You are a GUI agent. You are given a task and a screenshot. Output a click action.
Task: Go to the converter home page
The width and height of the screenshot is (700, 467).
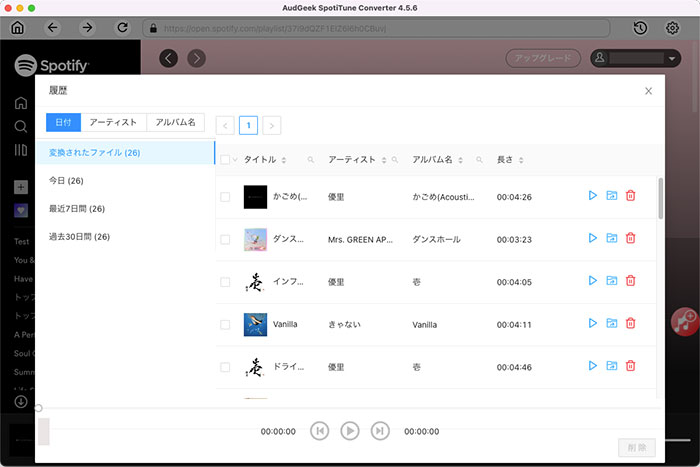click(17, 28)
